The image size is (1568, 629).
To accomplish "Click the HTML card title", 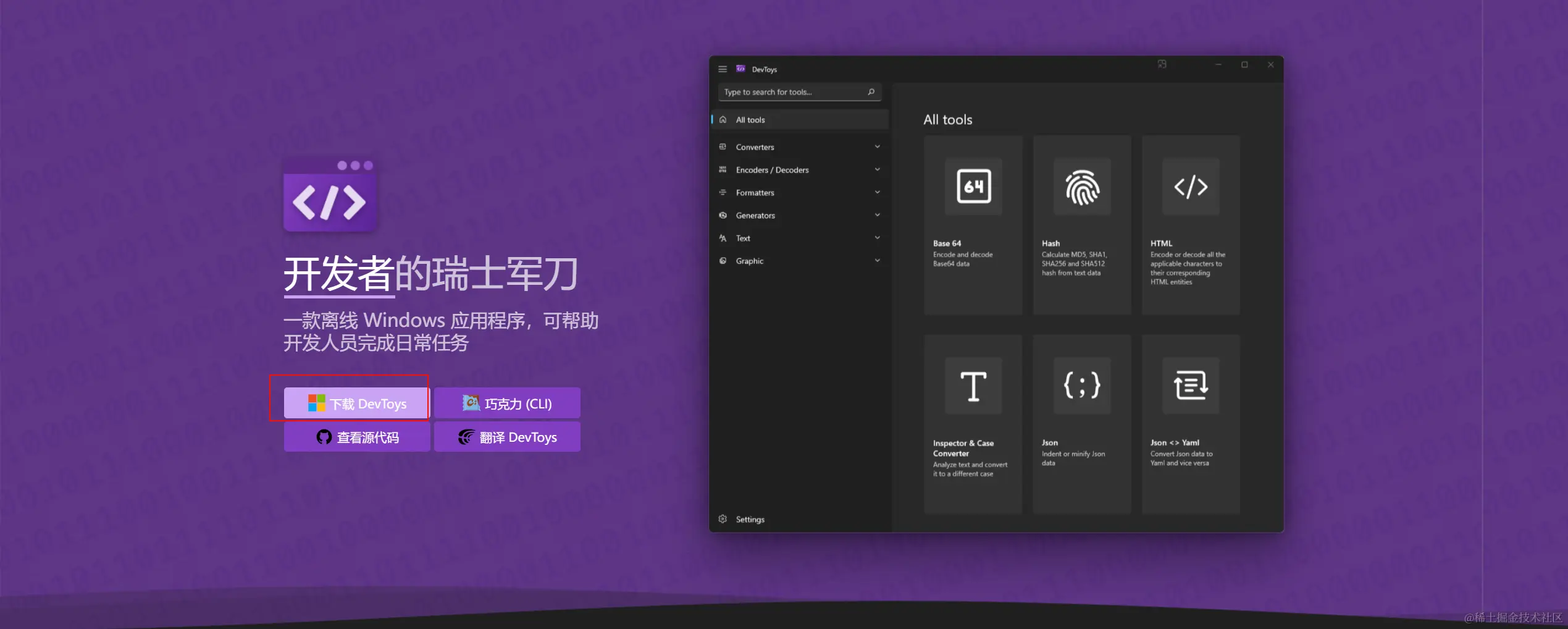I will coord(1161,243).
